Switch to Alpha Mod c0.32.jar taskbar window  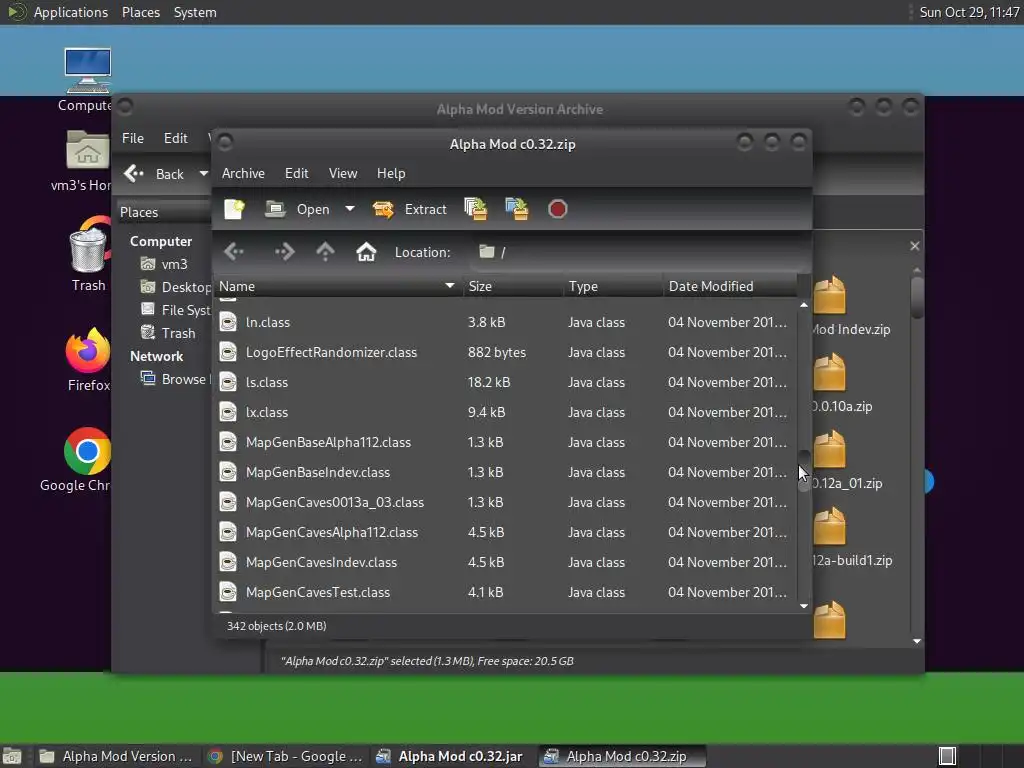tap(451, 756)
